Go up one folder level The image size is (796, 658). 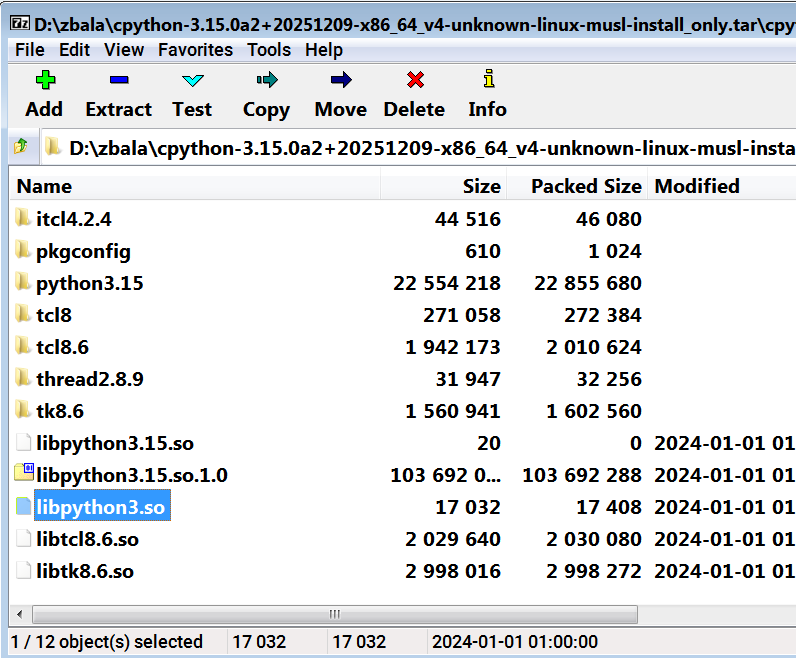click(x=21, y=148)
